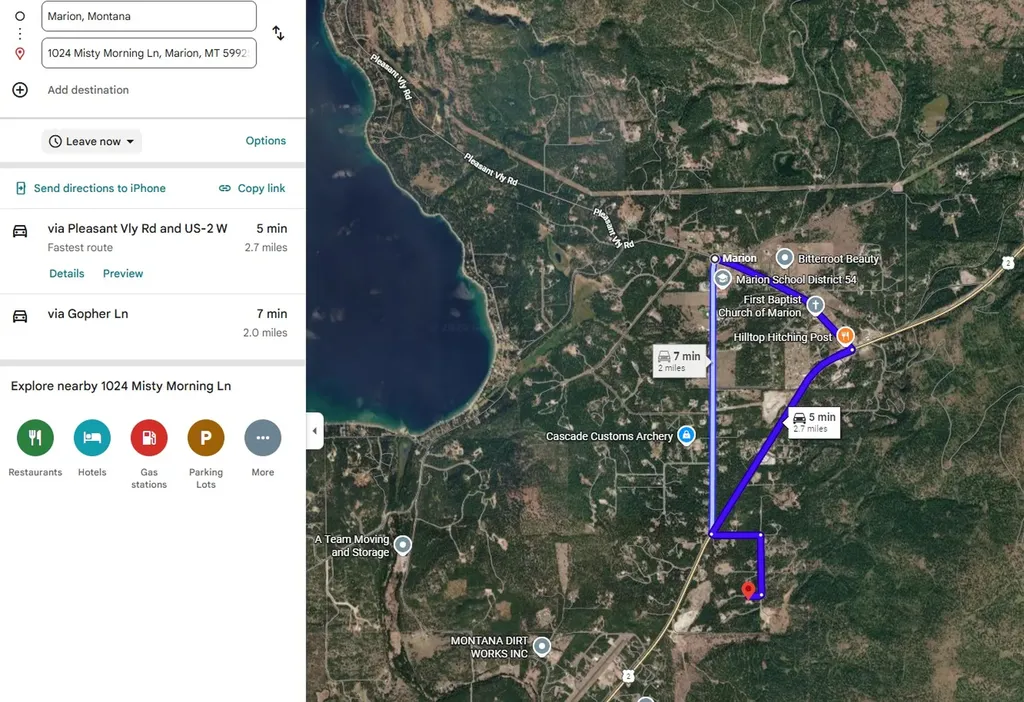The width and height of the screenshot is (1024, 702).
Task: Click the Copy link chain icon
Action: (225, 188)
